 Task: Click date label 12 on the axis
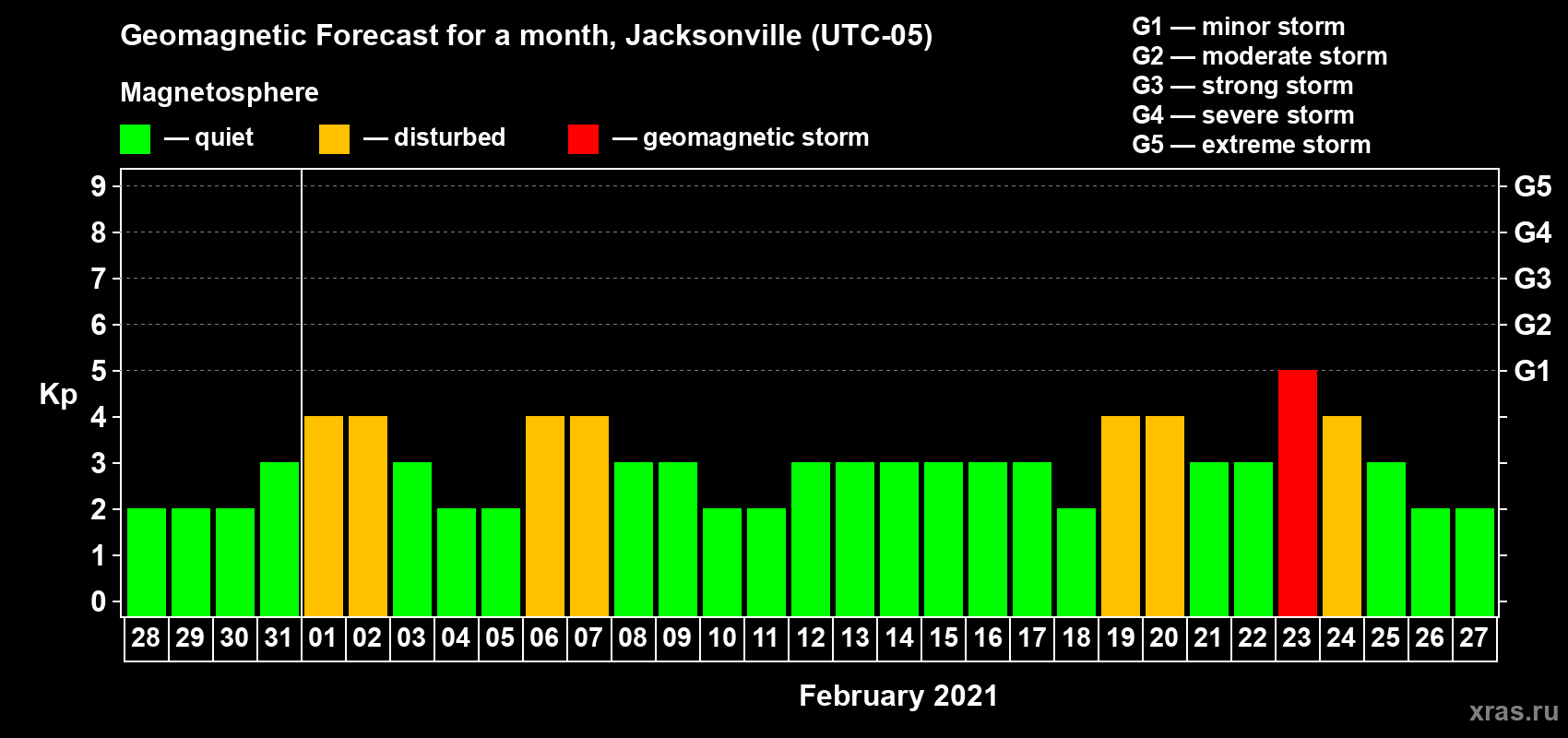tap(810, 638)
